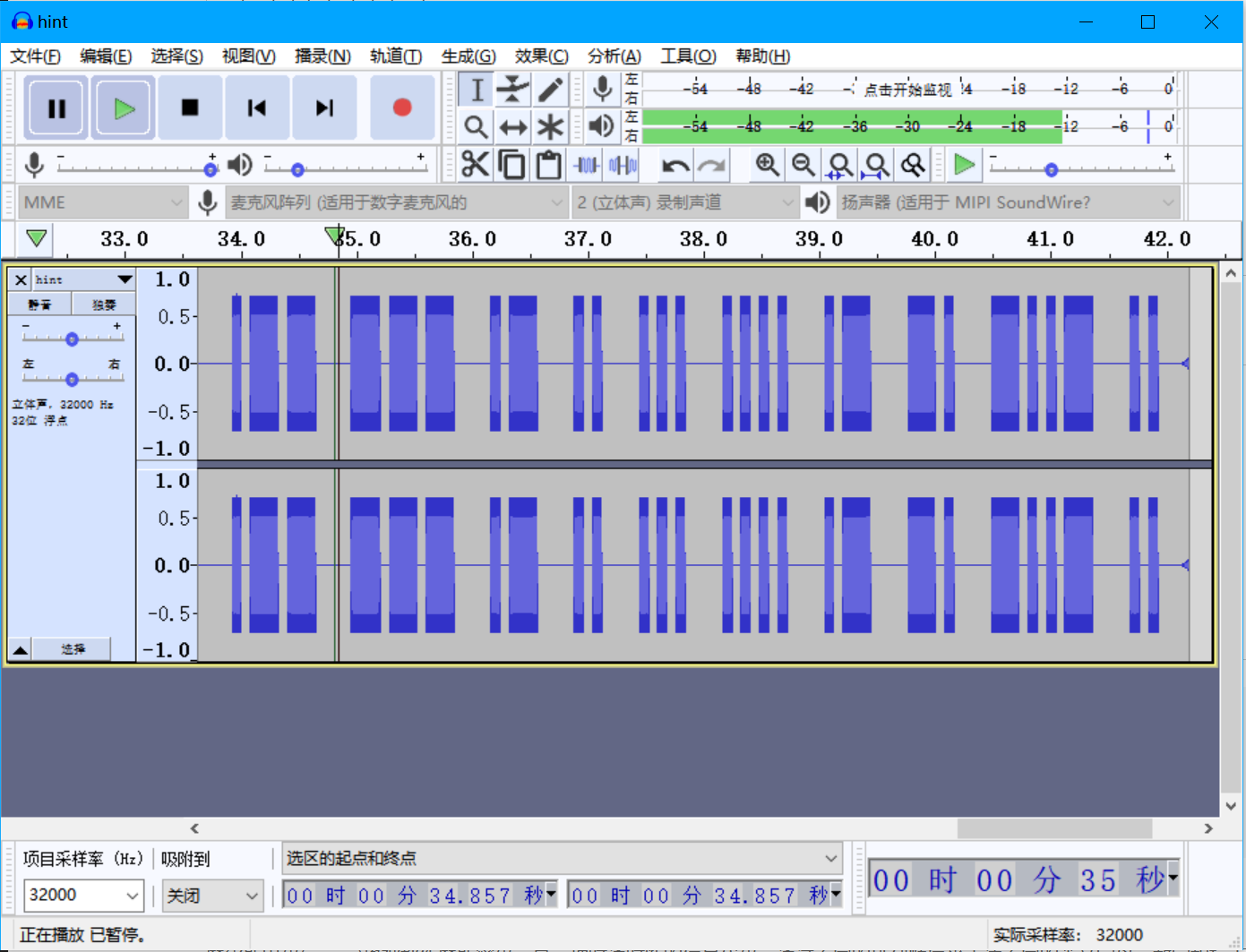Open the Edit menu
The width and height of the screenshot is (1246, 952).
(106, 56)
